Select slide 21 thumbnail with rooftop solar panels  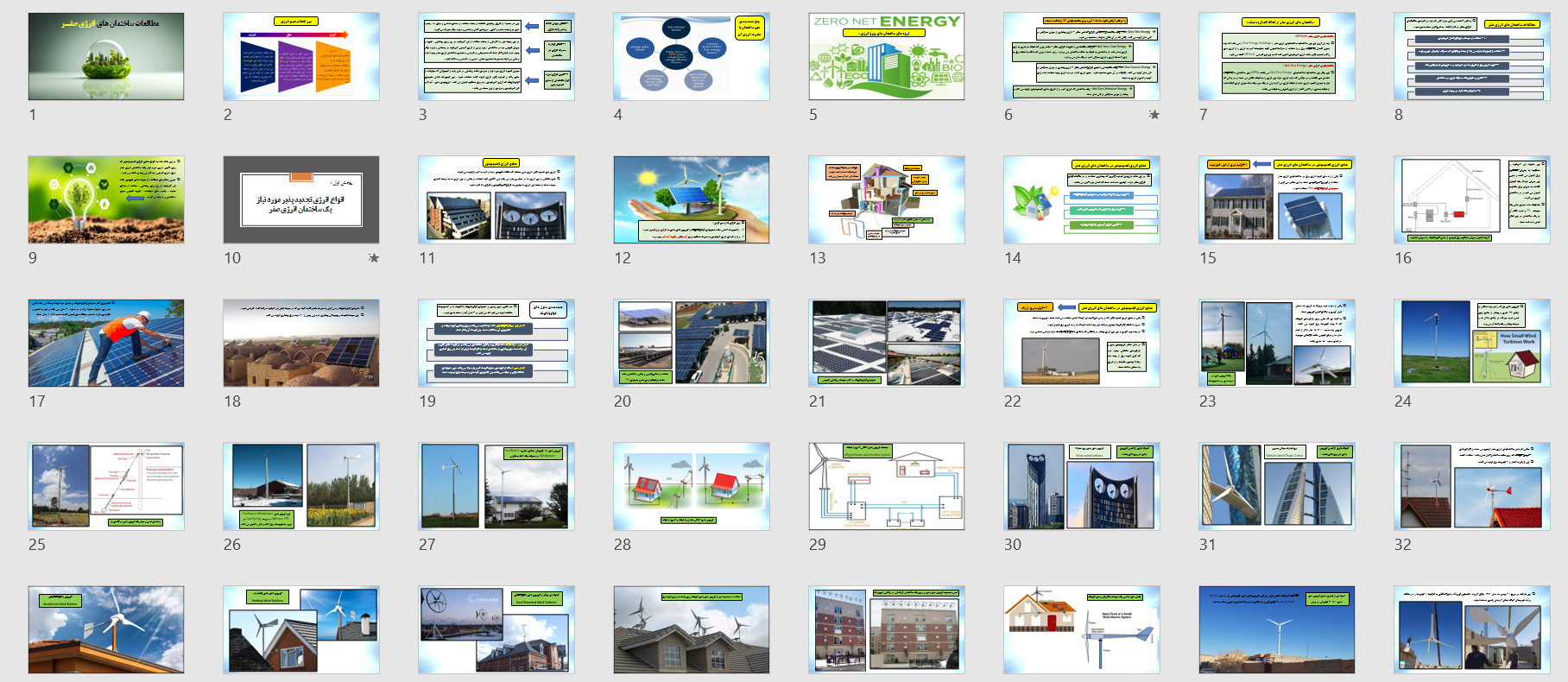point(887,343)
